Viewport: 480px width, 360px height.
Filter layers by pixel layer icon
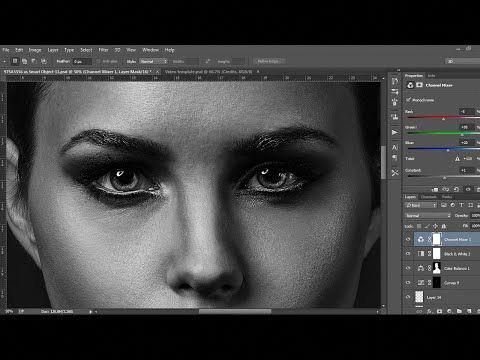point(444,205)
